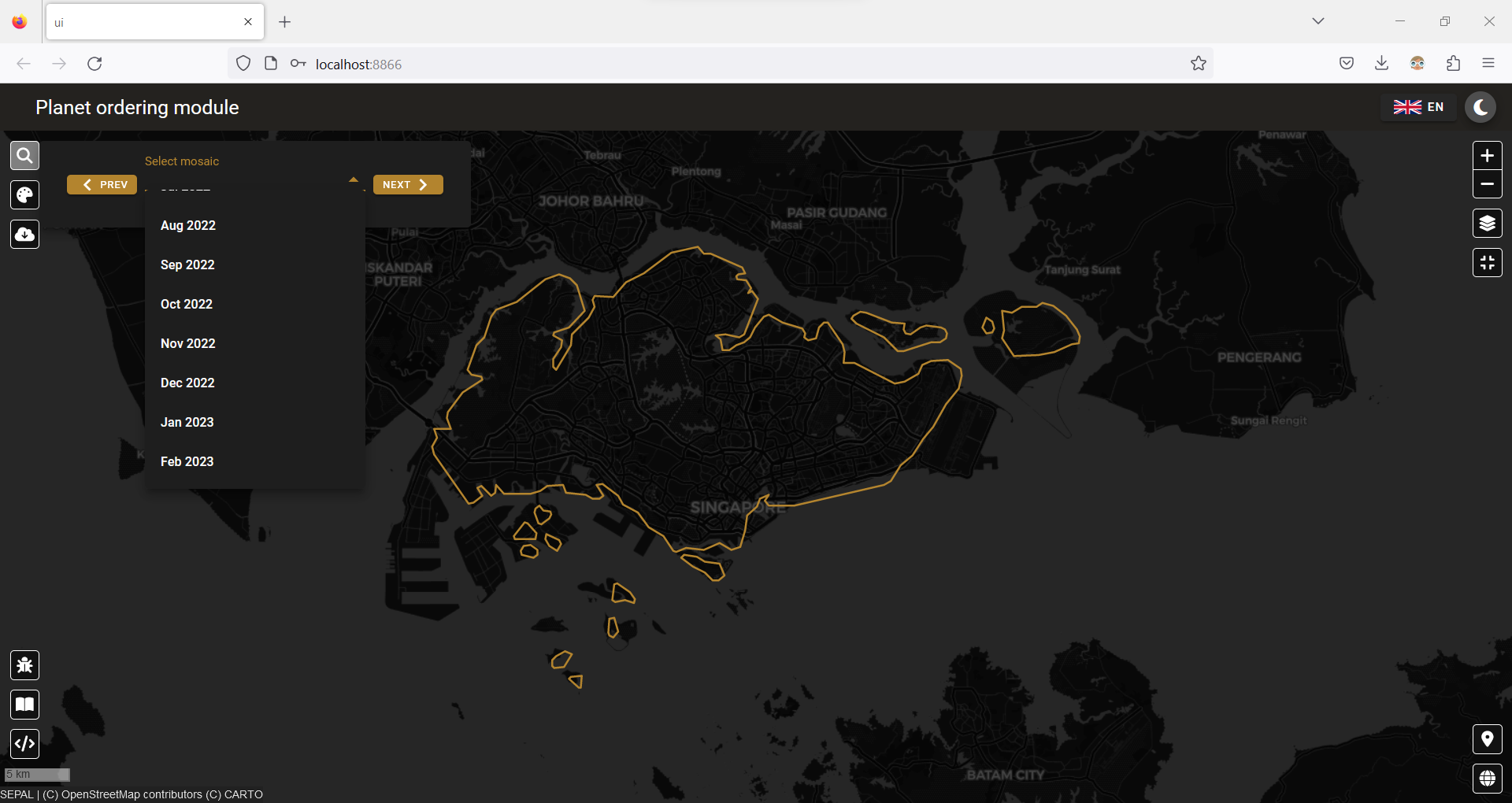Screen dimensions: 1512x803
Task: Open the Firefox account avatar
Action: point(1417,64)
